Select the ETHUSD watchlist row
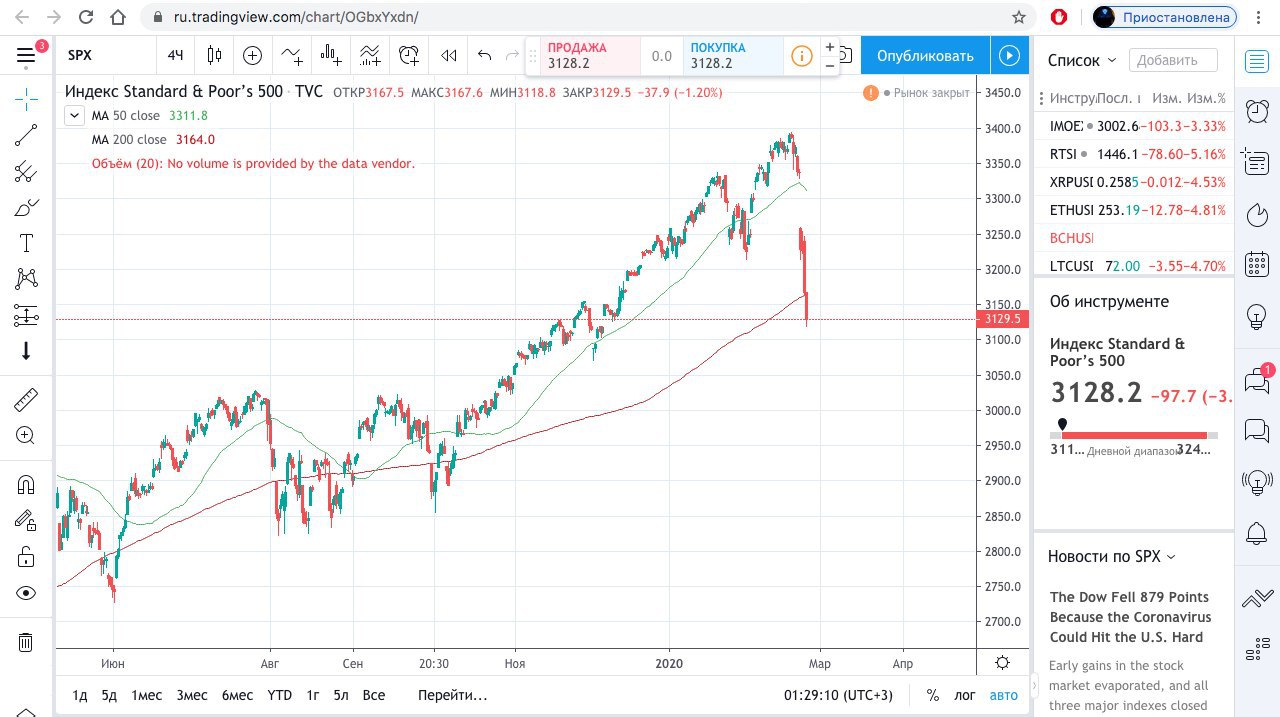The width and height of the screenshot is (1280, 717). coord(1134,210)
